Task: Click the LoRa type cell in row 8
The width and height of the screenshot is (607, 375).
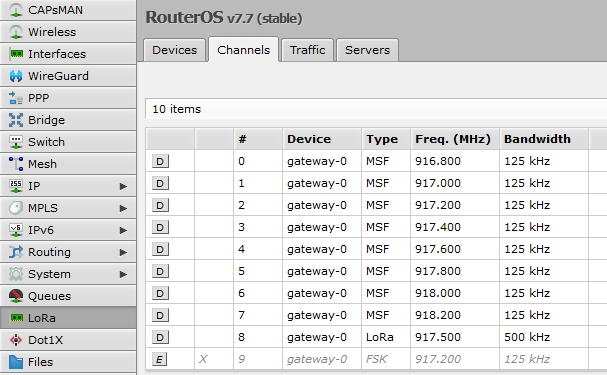Action: (x=386, y=337)
